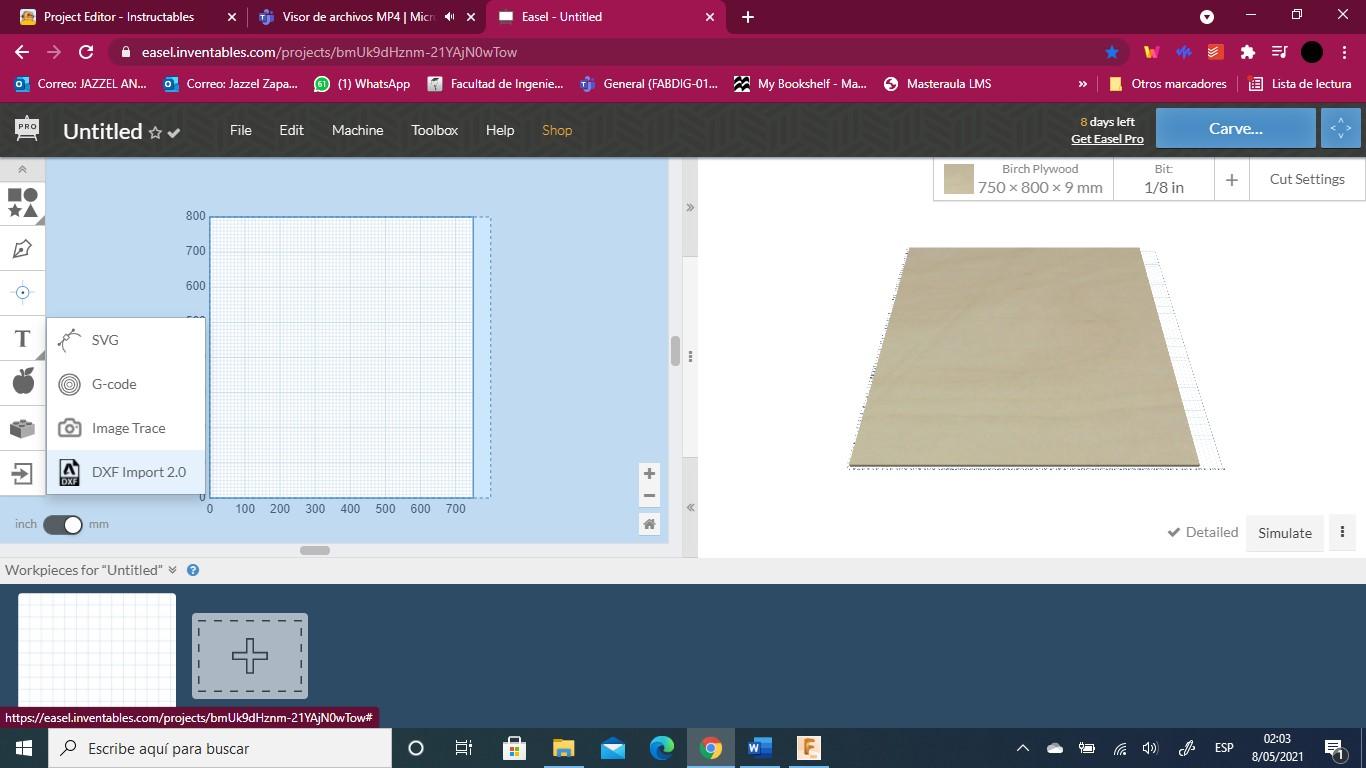Click the Simulate button
The height and width of the screenshot is (768, 1366).
coord(1285,532)
